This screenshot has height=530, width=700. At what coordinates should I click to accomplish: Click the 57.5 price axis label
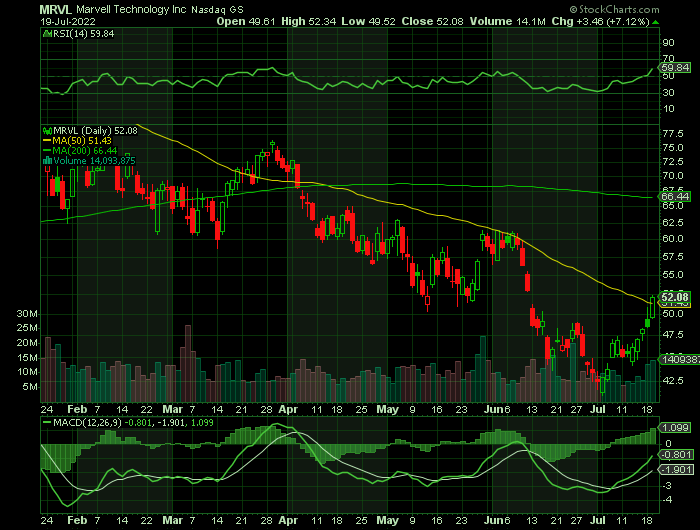(x=673, y=257)
